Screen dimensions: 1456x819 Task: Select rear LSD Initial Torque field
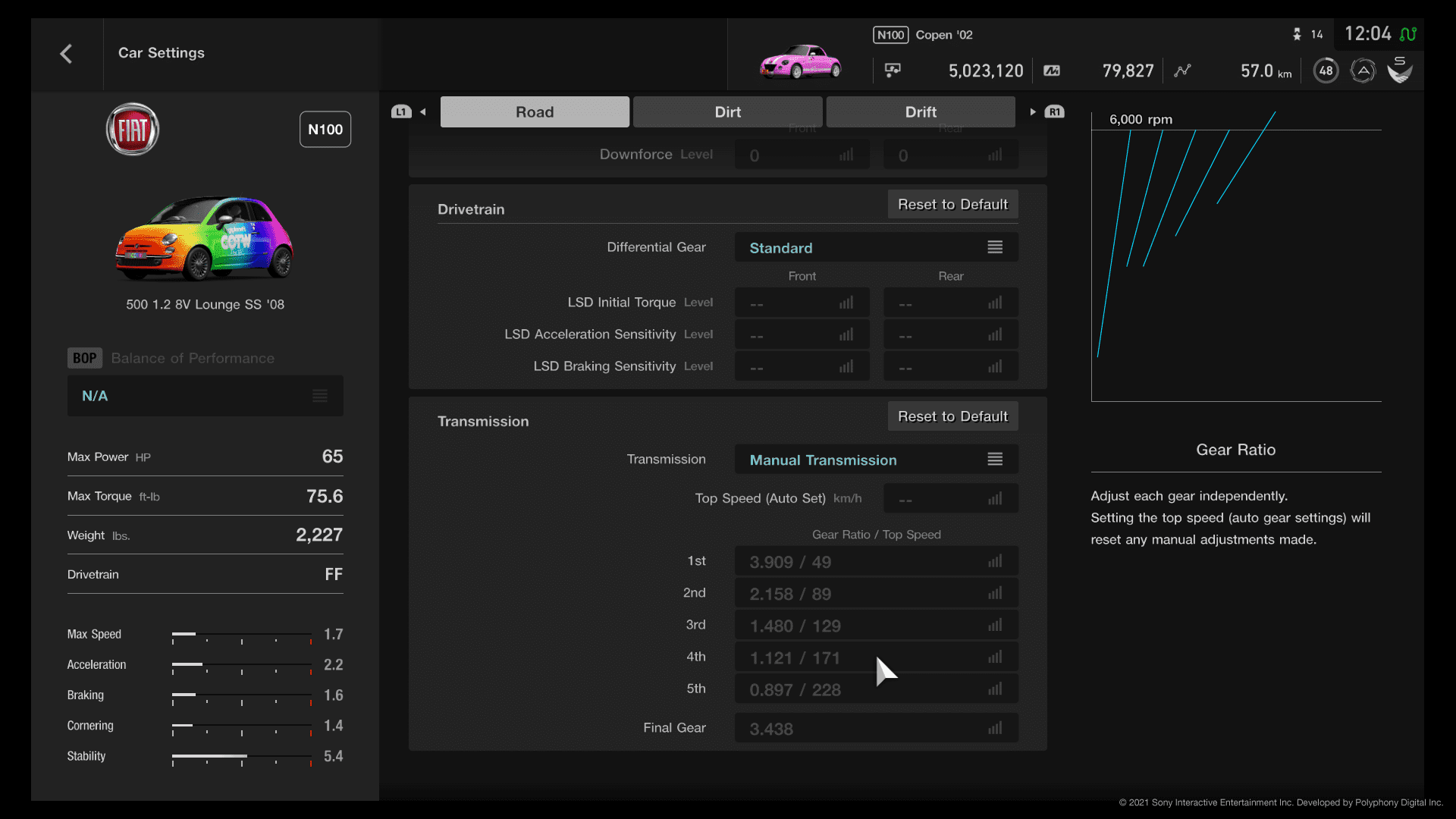click(951, 303)
